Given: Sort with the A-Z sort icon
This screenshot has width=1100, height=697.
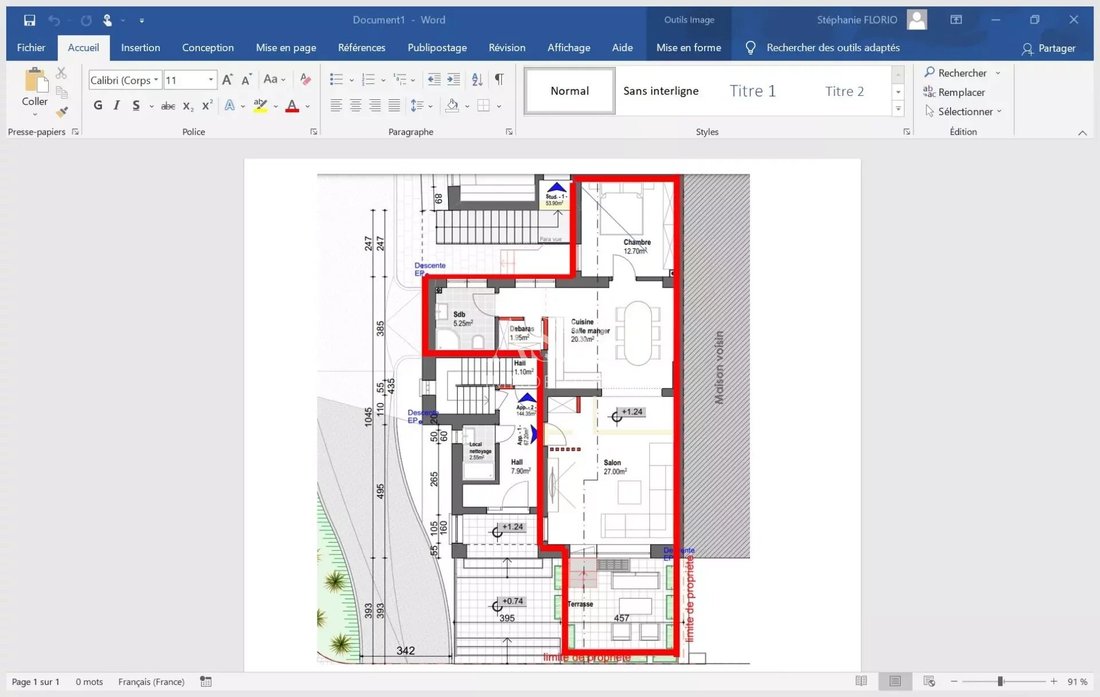Looking at the screenshot, I should coord(477,80).
